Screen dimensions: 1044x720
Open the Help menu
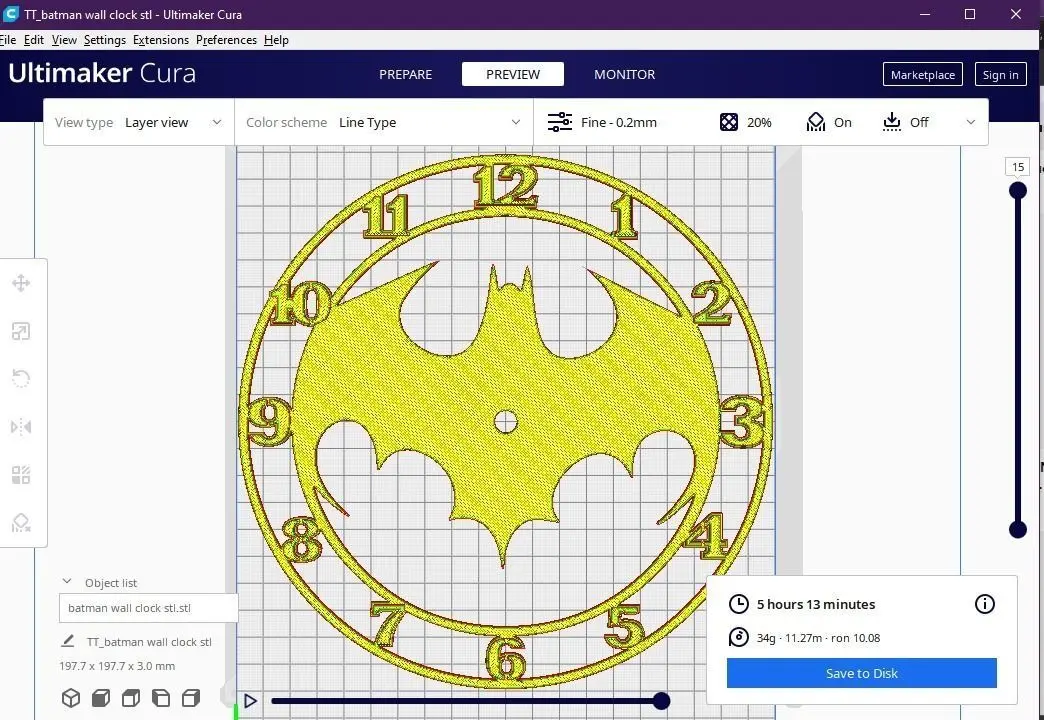click(x=276, y=40)
